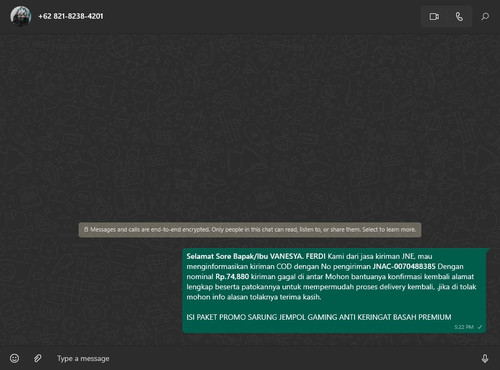Click the ISI PAKET PROMO SARUNG JEMPOL line
This screenshot has width=500, height=370.
(x=319, y=317)
